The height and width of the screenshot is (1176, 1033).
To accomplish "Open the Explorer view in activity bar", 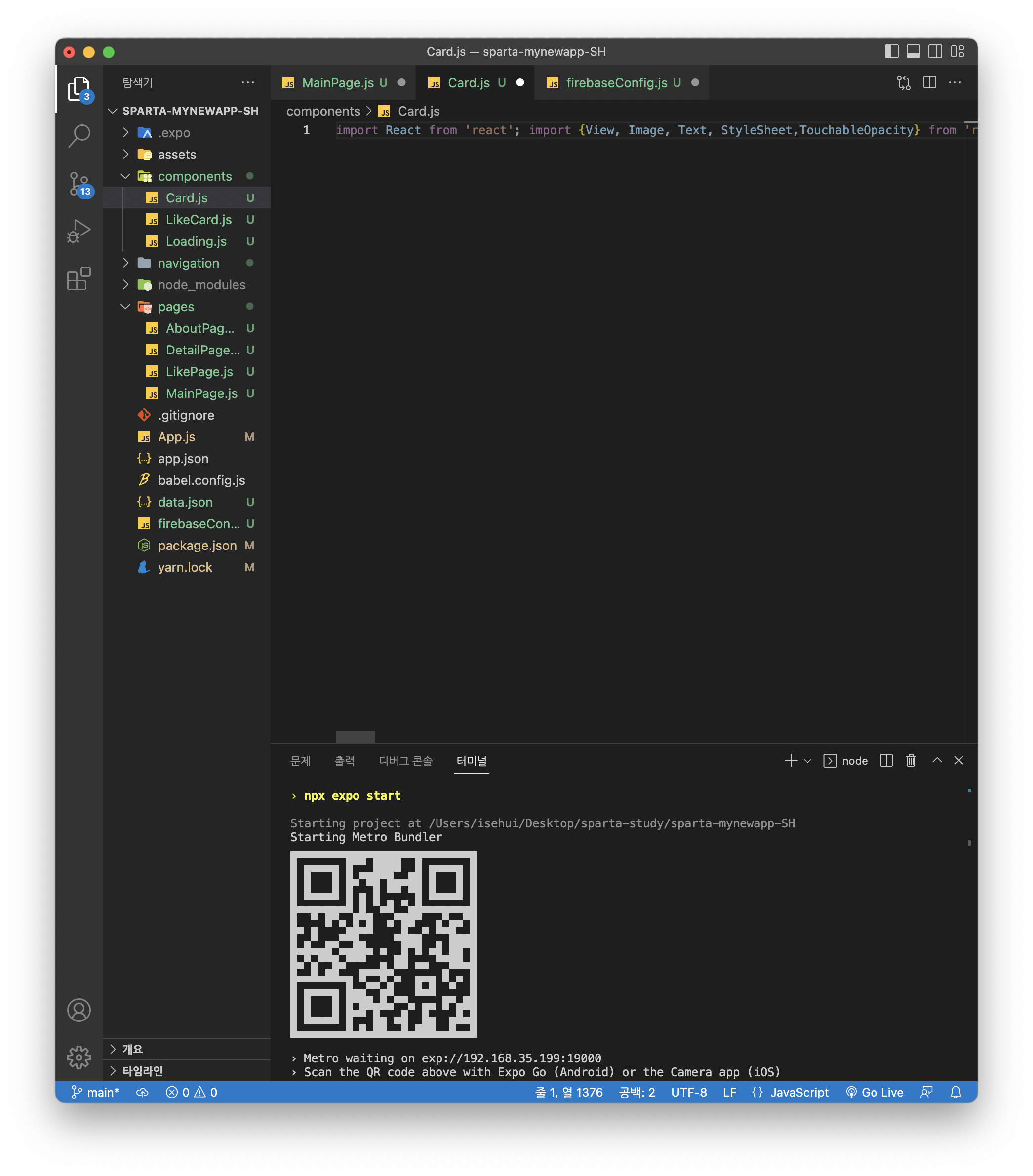I will point(79,89).
